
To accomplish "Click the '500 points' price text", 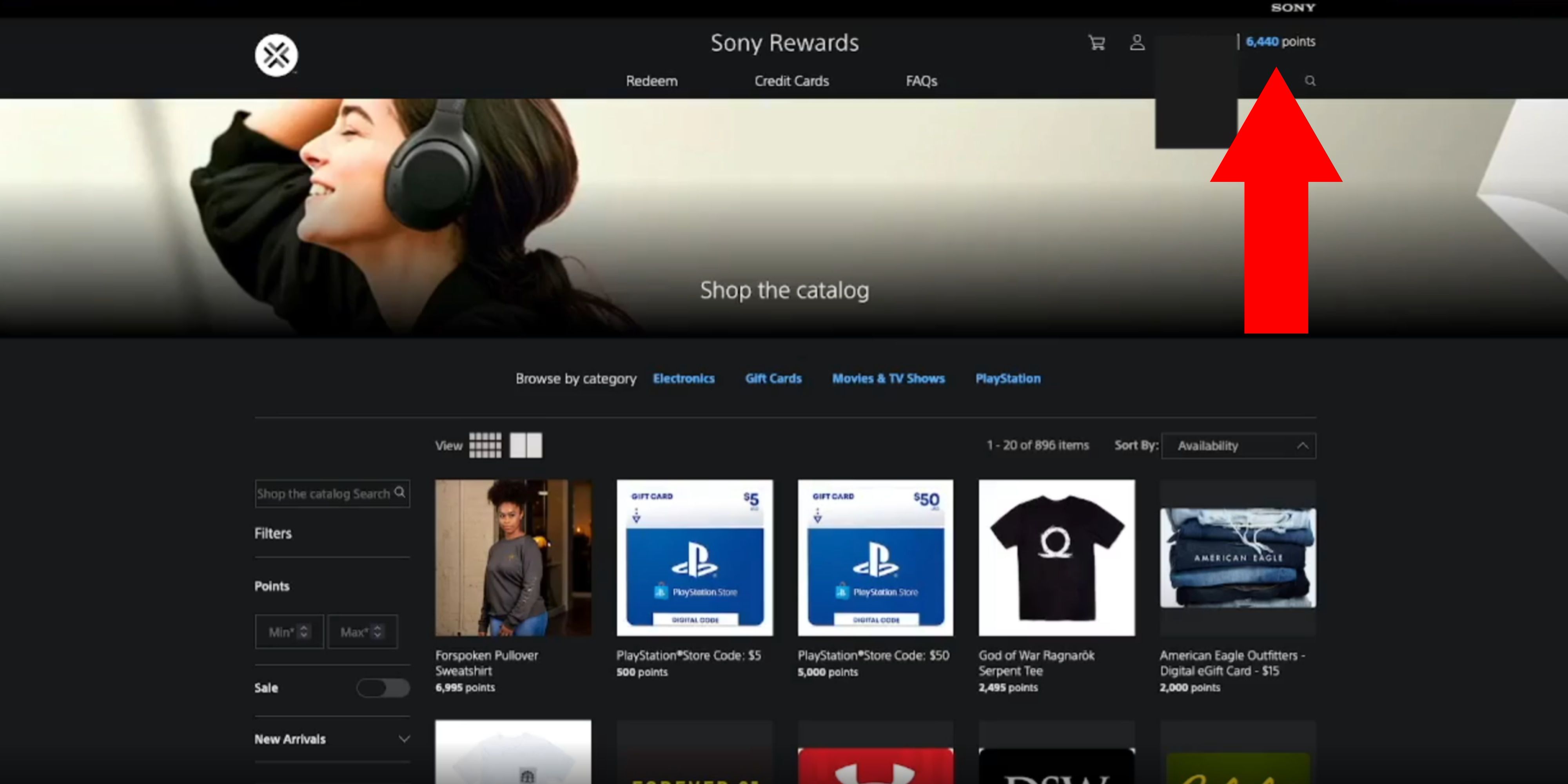I will 642,672.
